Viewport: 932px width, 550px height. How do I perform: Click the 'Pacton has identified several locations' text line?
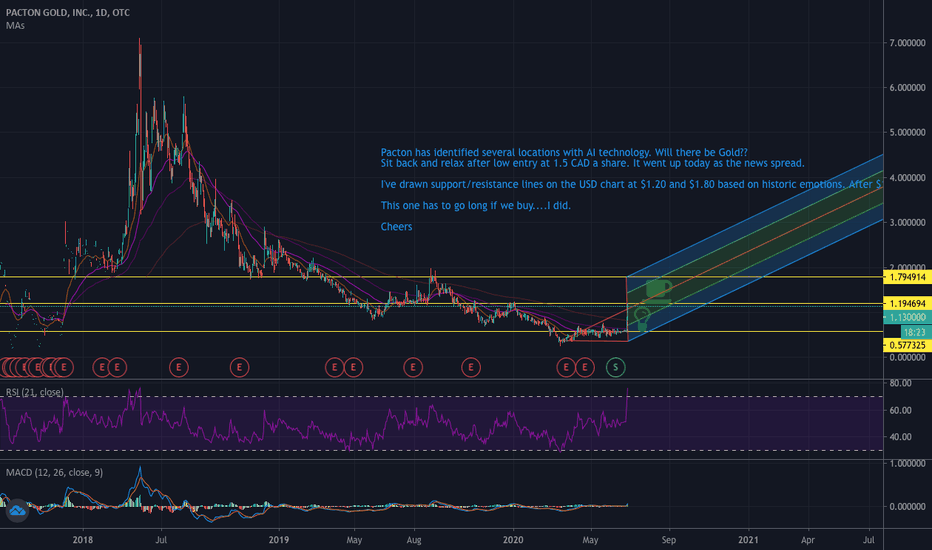tap(564, 152)
